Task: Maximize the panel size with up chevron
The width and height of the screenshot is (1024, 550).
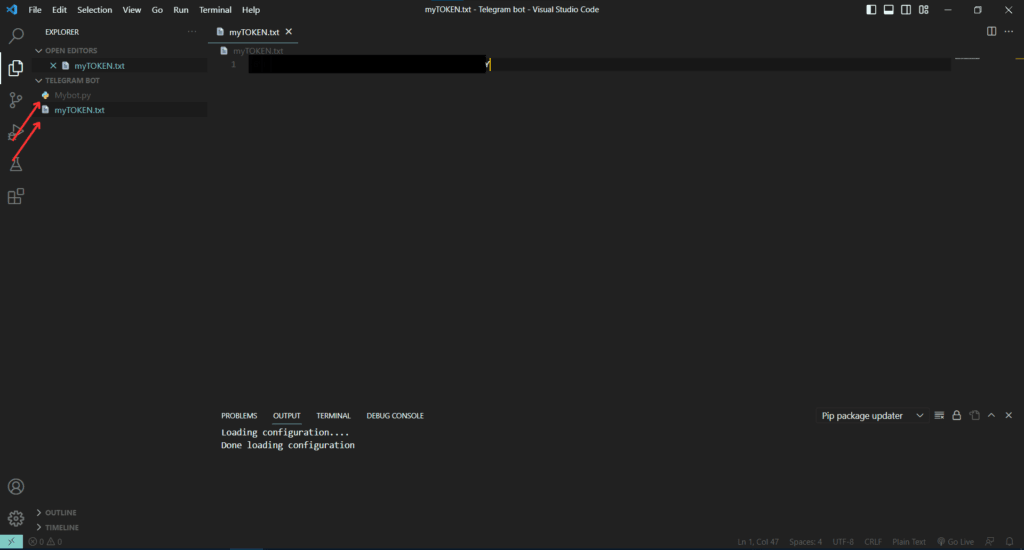Action: [991, 415]
